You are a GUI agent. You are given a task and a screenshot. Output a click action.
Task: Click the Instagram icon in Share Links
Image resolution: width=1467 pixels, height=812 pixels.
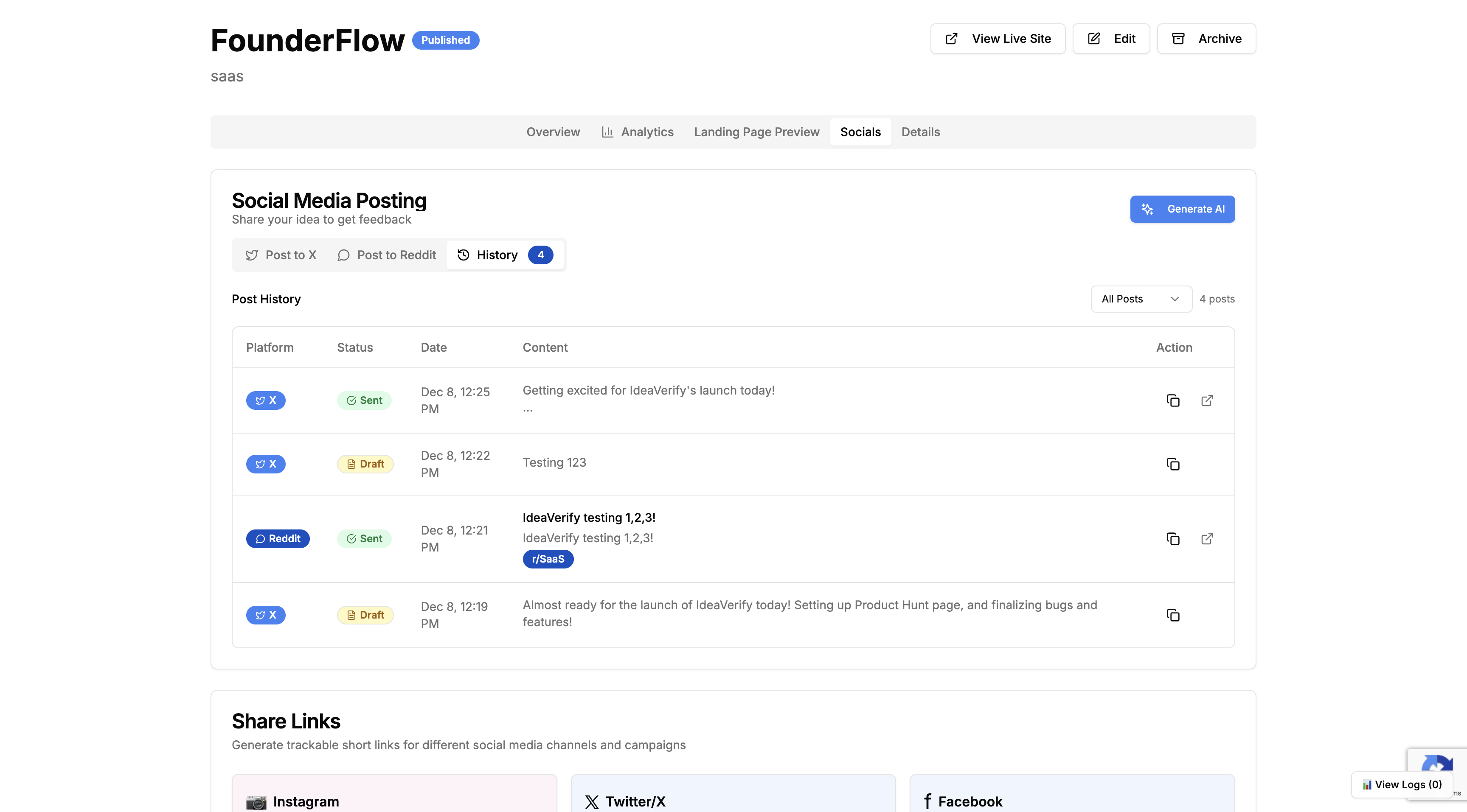click(257, 802)
